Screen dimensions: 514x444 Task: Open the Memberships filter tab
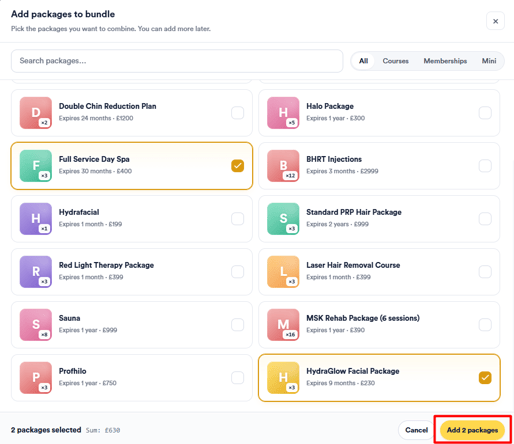click(x=445, y=61)
